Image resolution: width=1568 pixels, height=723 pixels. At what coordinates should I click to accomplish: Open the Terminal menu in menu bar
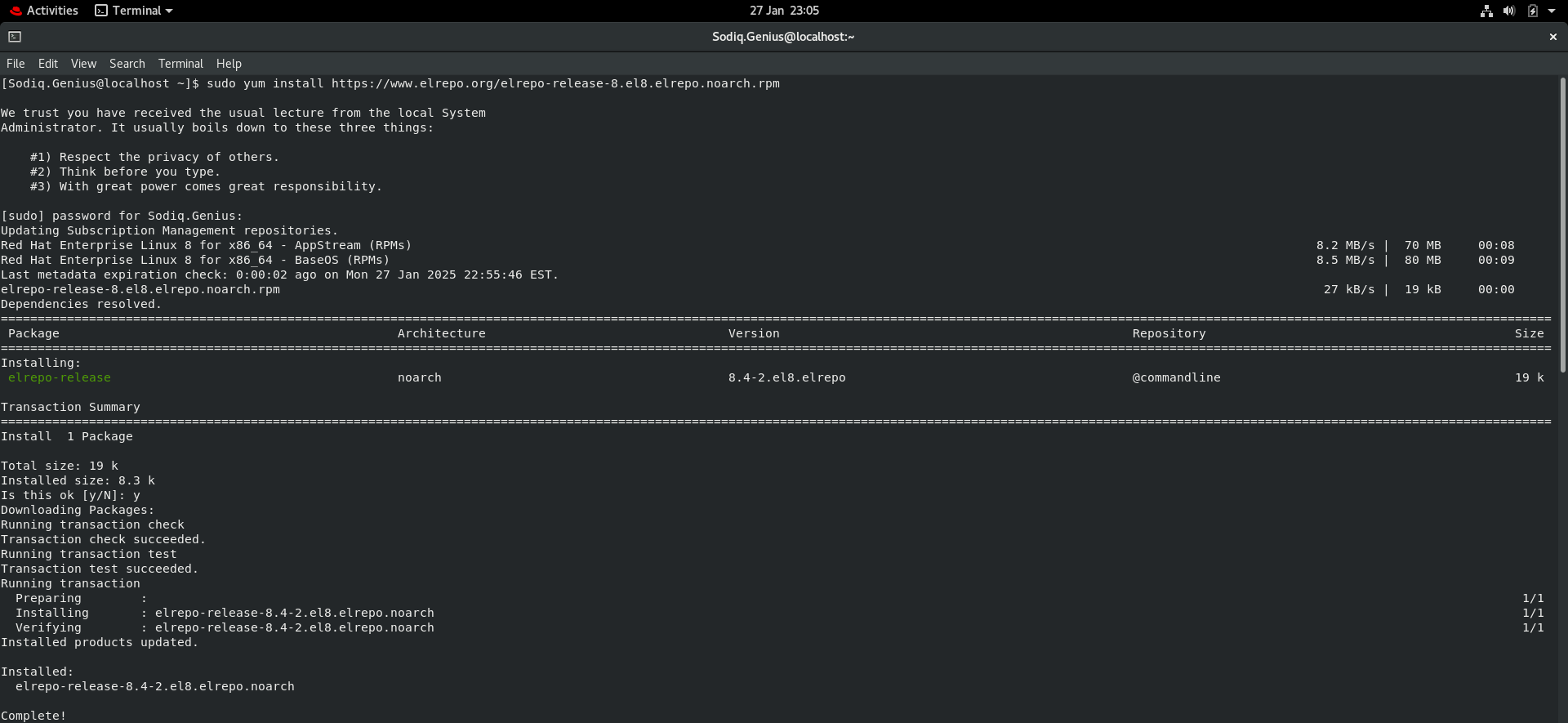point(180,64)
